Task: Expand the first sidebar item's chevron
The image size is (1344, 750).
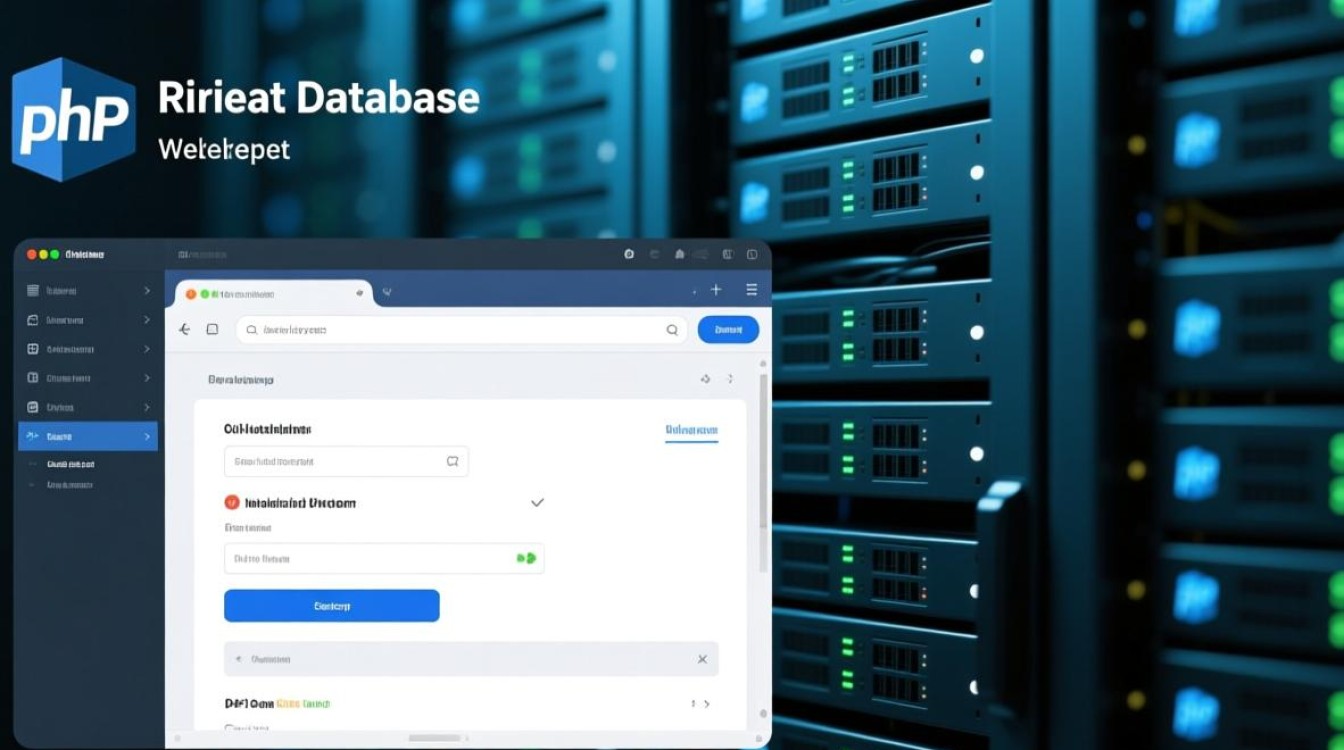Action: pyautogui.click(x=147, y=291)
